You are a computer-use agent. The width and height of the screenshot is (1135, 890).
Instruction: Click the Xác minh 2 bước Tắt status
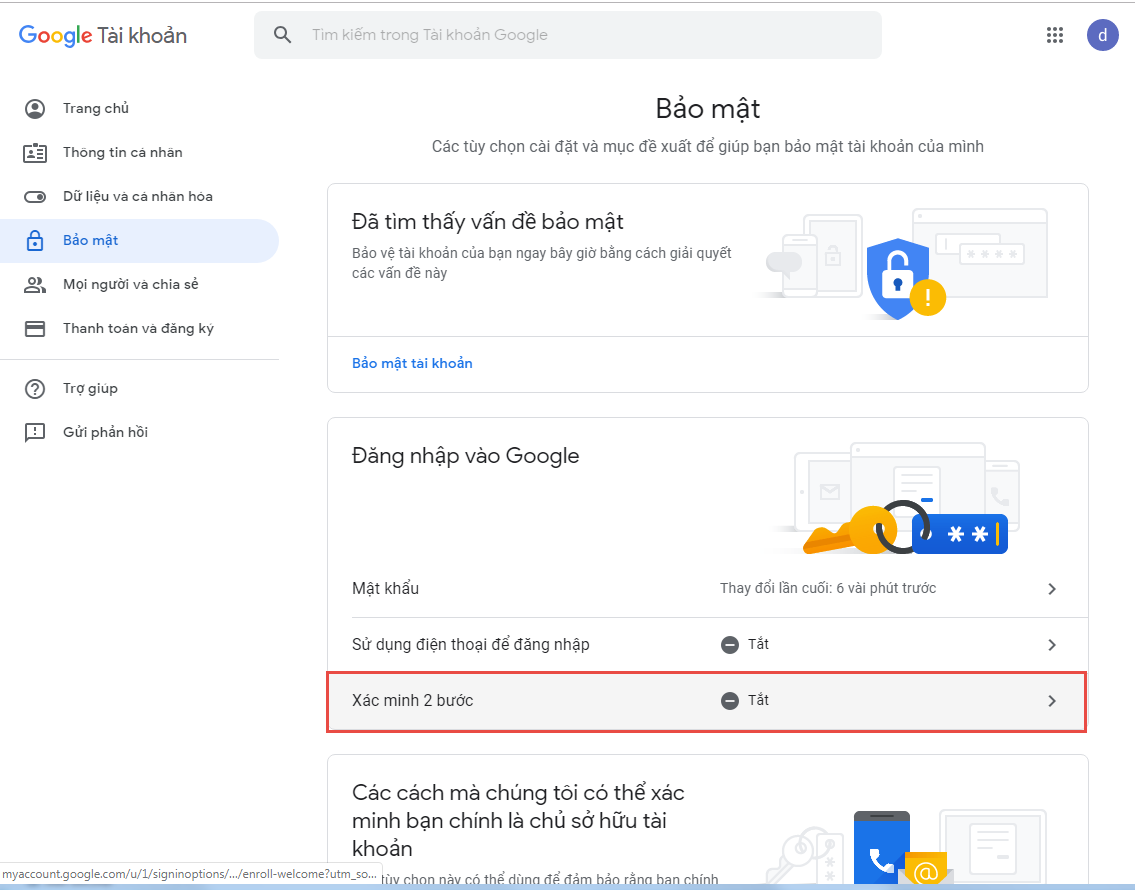(x=746, y=701)
